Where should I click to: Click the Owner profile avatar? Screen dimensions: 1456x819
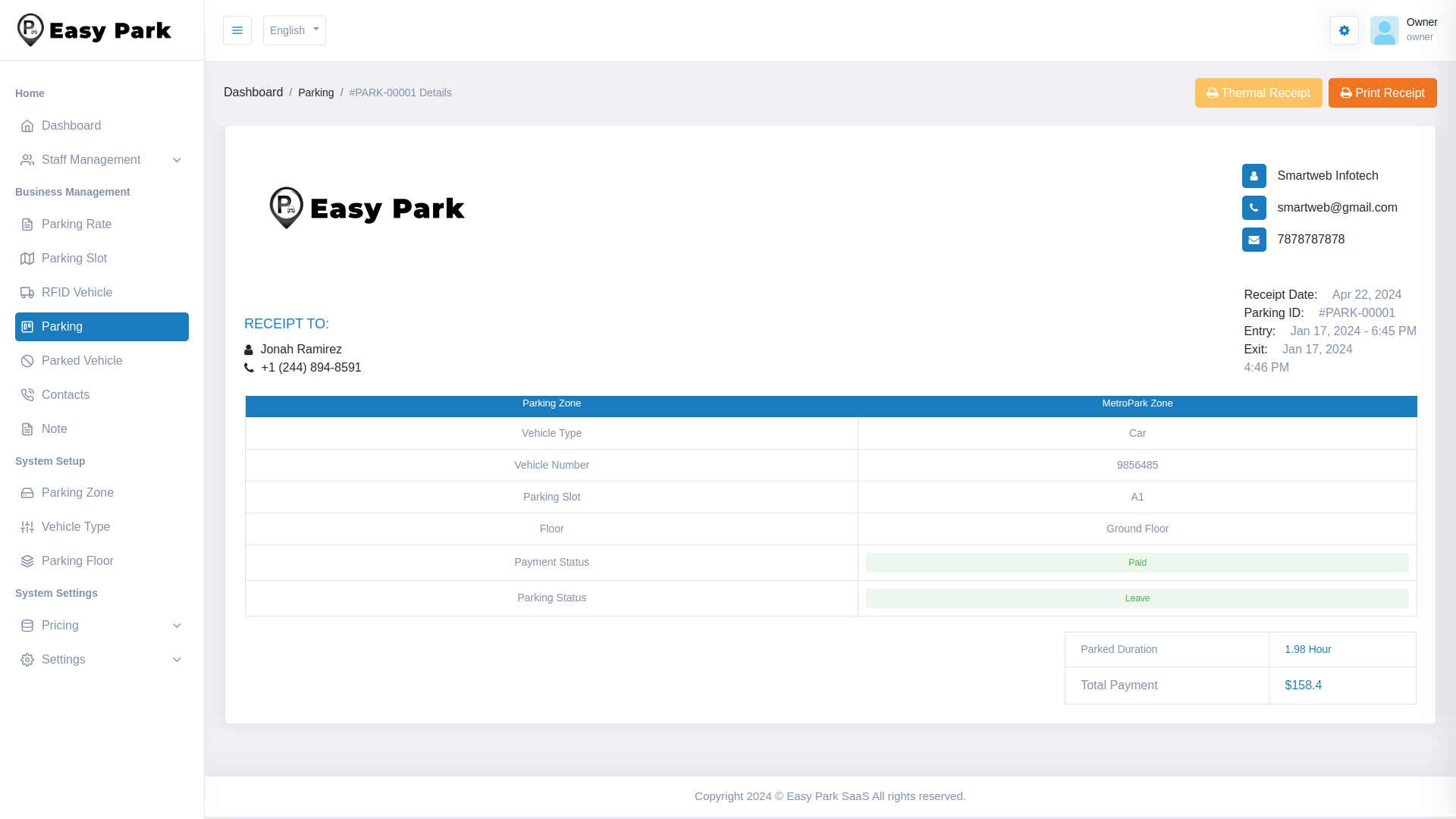tap(1385, 30)
